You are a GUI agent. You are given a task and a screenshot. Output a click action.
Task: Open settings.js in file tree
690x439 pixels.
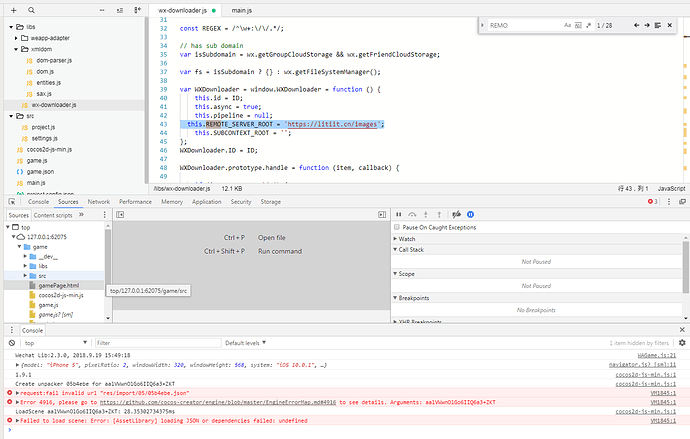point(44,138)
